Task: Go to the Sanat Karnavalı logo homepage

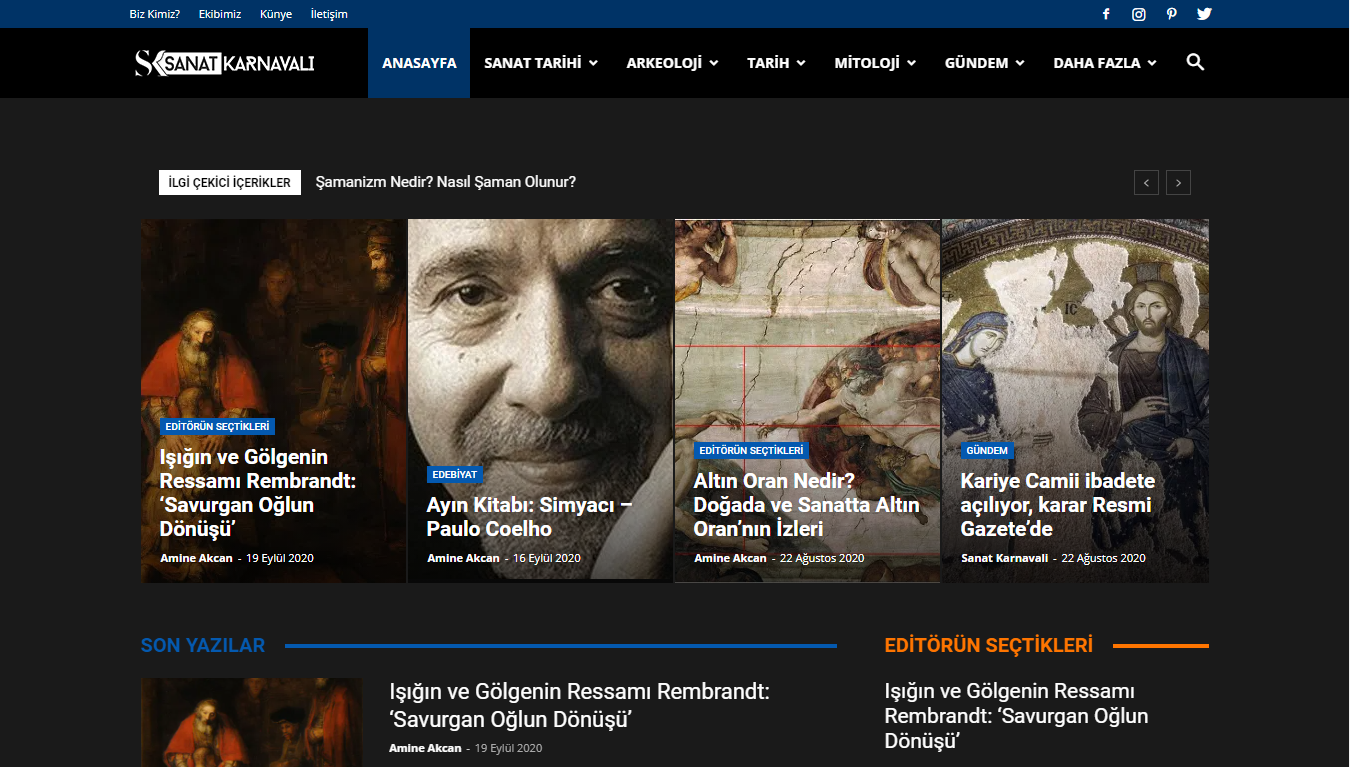Action: point(225,63)
